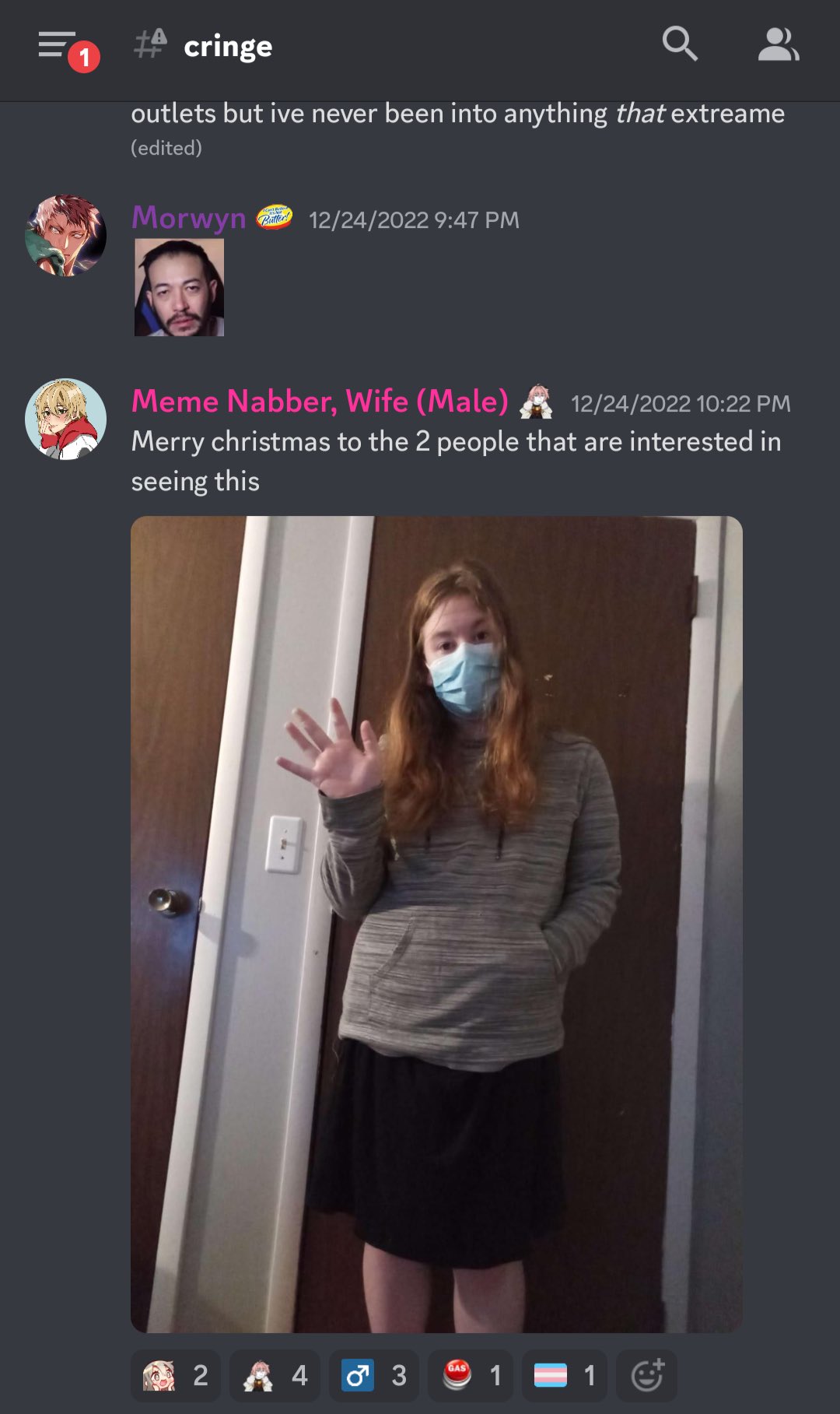Open Morwyn's small face image thumbnail
Image resolution: width=840 pixels, height=1414 pixels.
coord(179,287)
